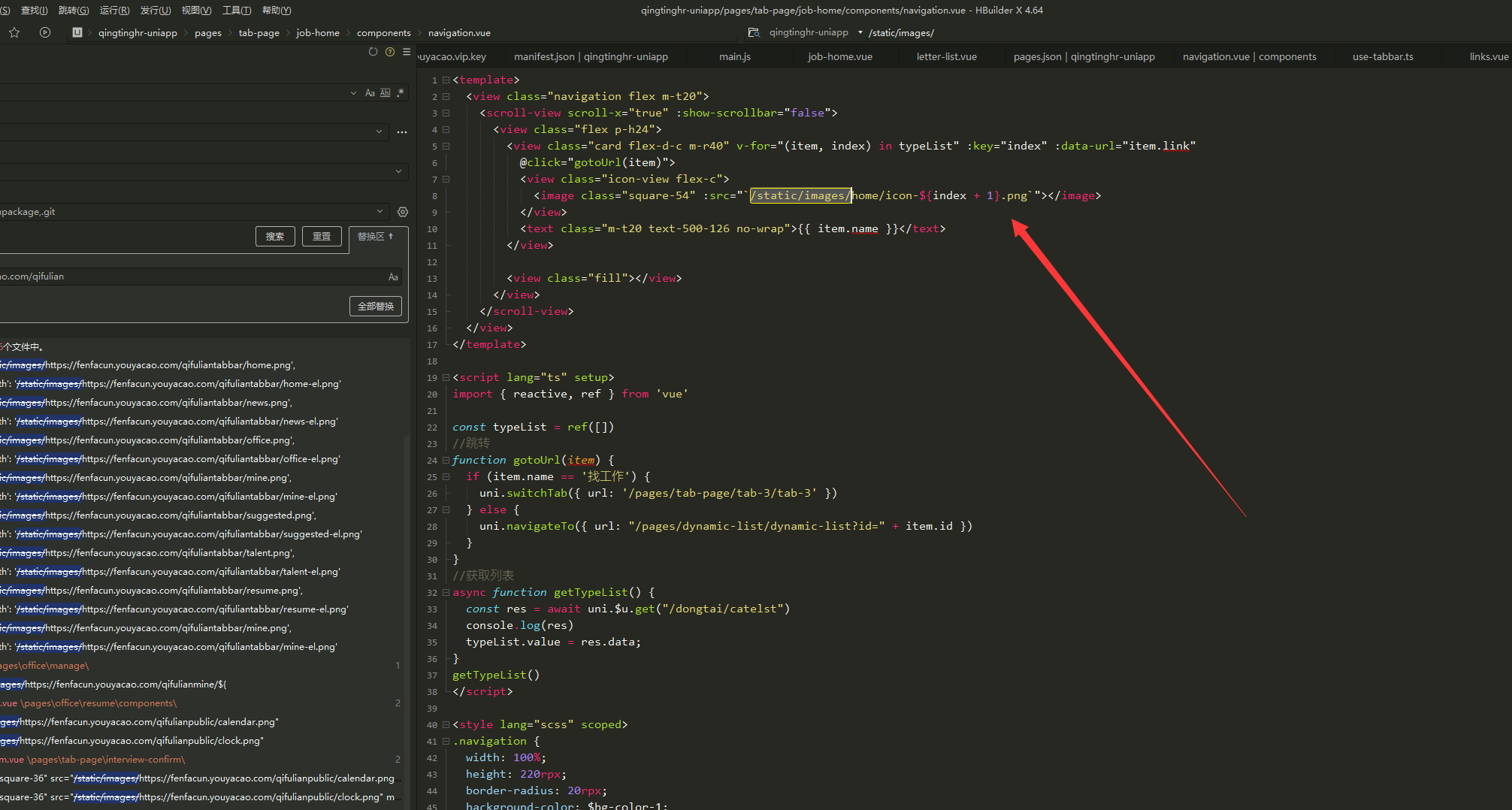Click the run play icon in the toolbar

coord(45,32)
